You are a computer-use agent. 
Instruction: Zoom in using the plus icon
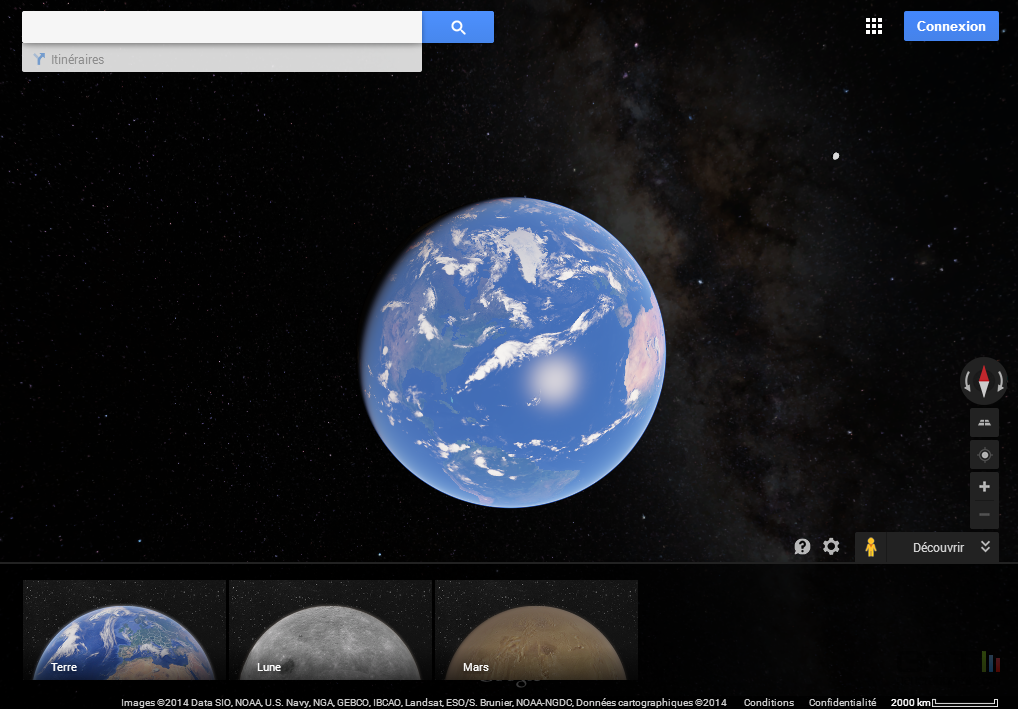tap(984, 486)
